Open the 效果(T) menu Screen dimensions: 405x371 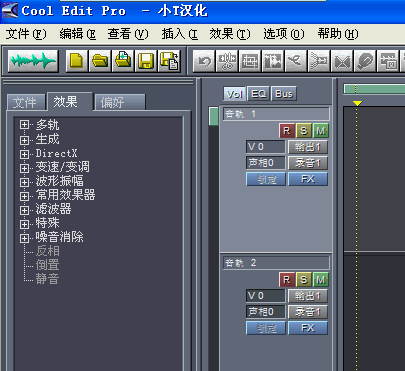[x=230, y=34]
